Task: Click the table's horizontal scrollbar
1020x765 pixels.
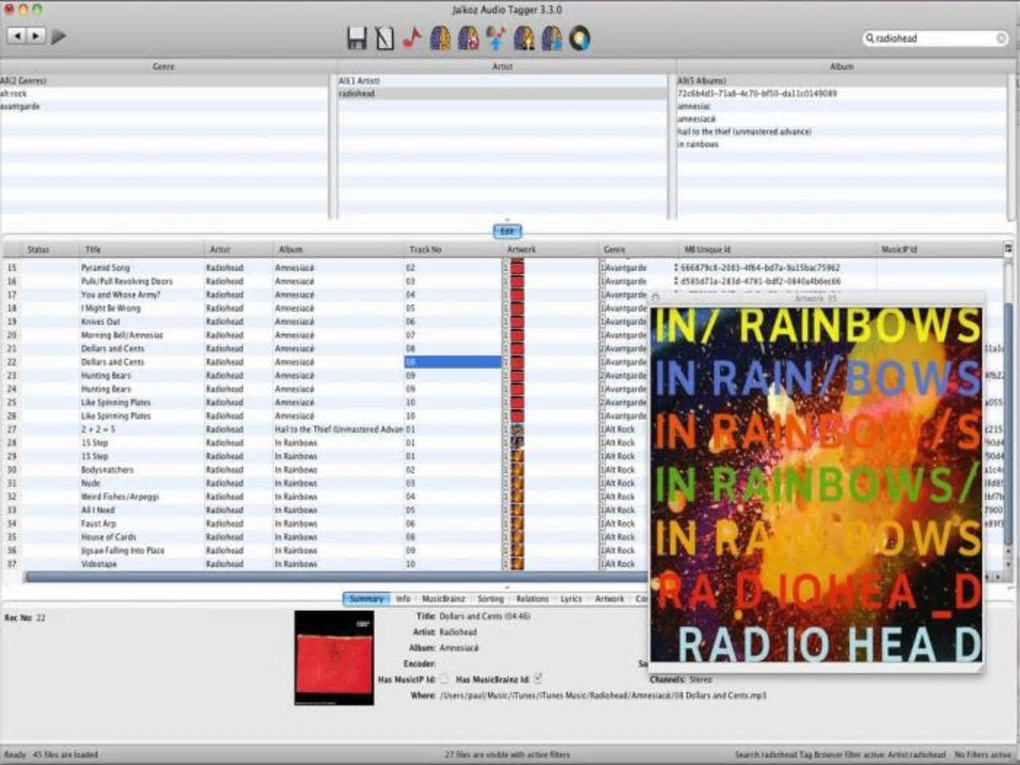Action: pos(338,577)
